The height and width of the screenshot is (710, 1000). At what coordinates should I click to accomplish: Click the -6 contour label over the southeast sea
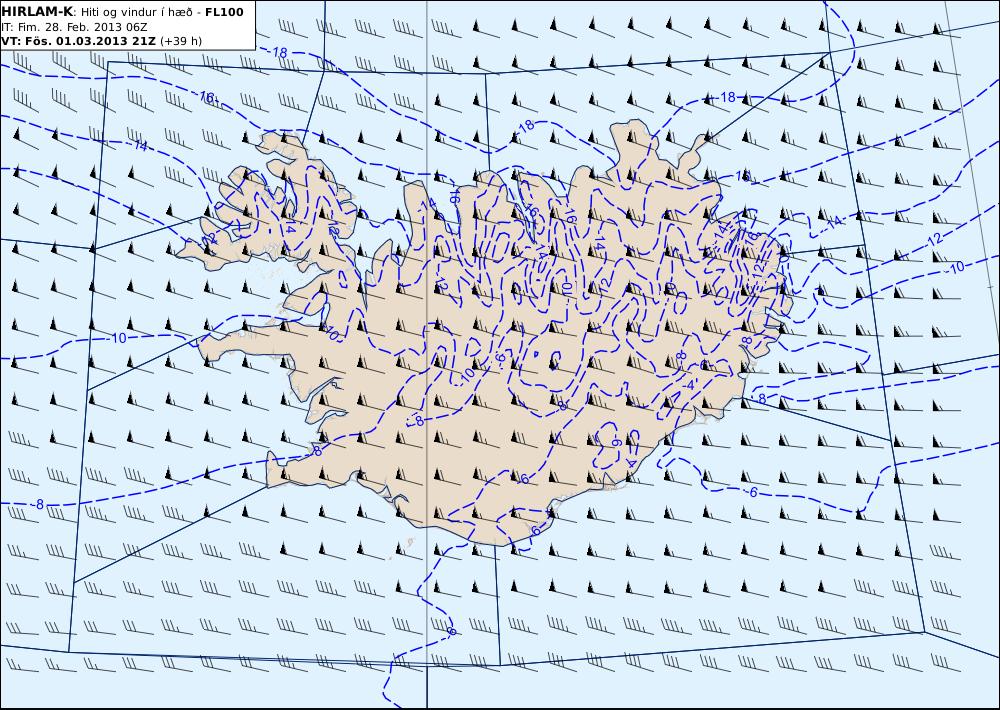click(x=751, y=492)
